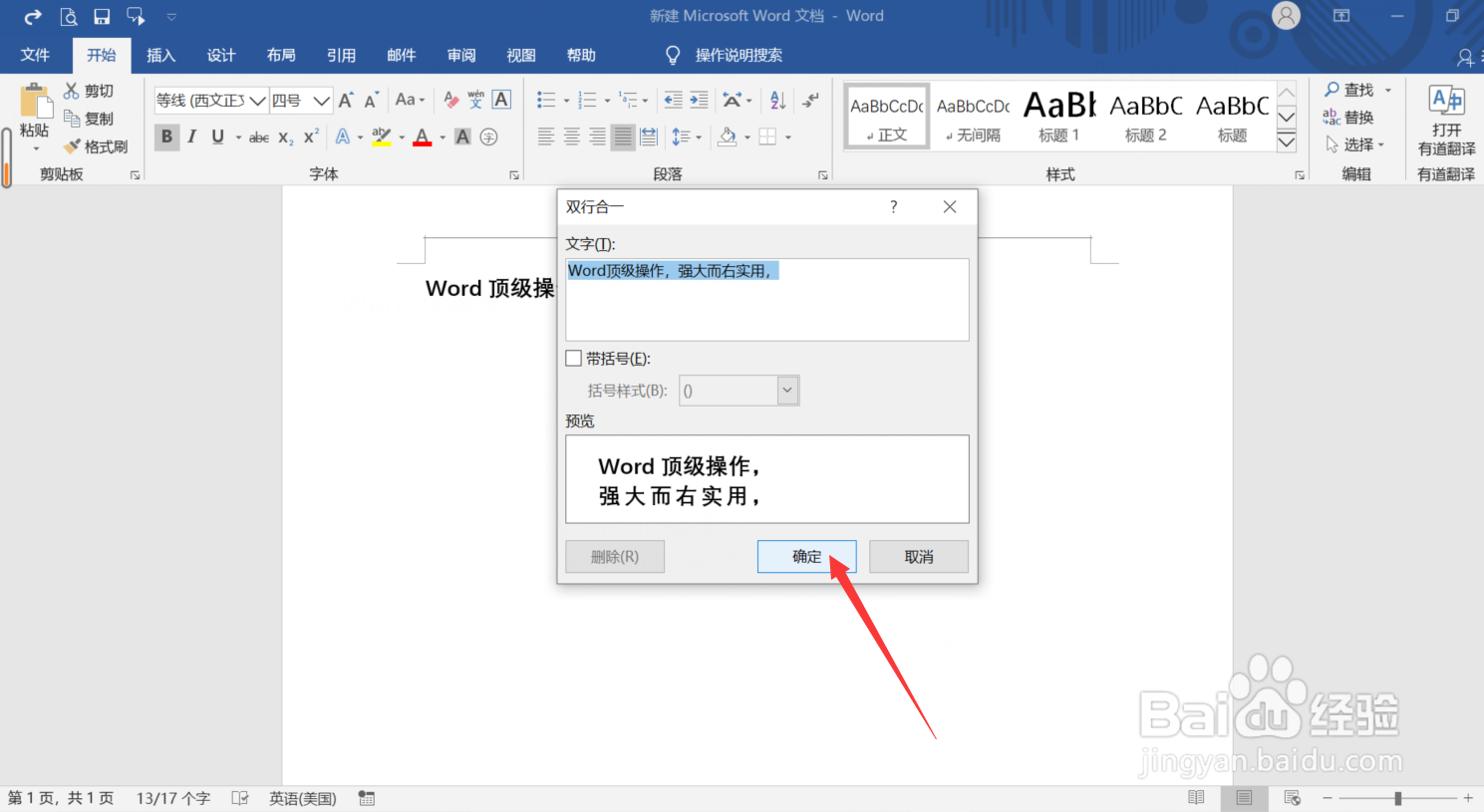
Task: Open the font size dropdown (四号)
Action: pyautogui.click(x=321, y=101)
